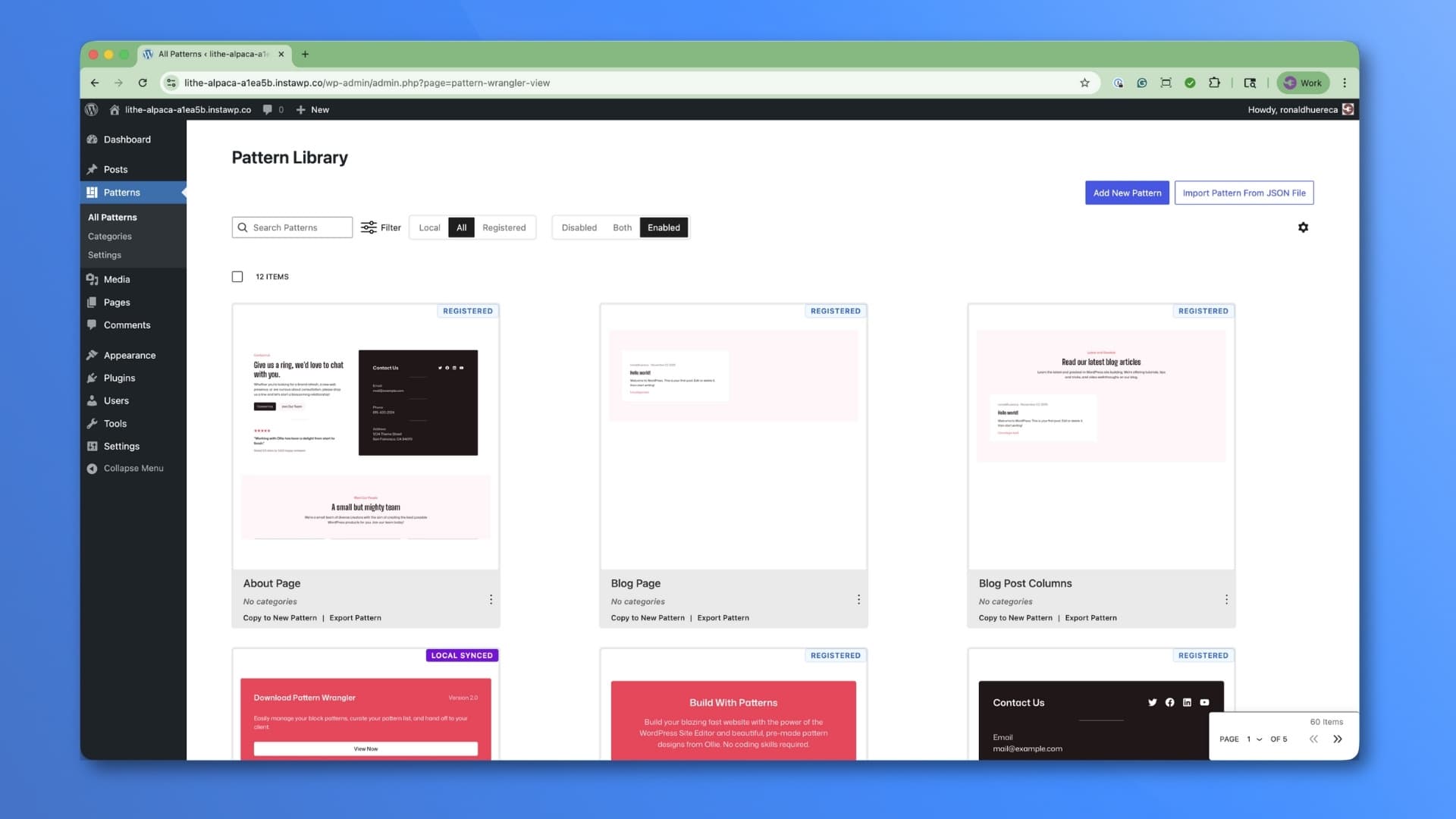Image resolution: width=1456 pixels, height=819 pixels.
Task: Open Categories submenu under Patterns
Action: click(110, 237)
